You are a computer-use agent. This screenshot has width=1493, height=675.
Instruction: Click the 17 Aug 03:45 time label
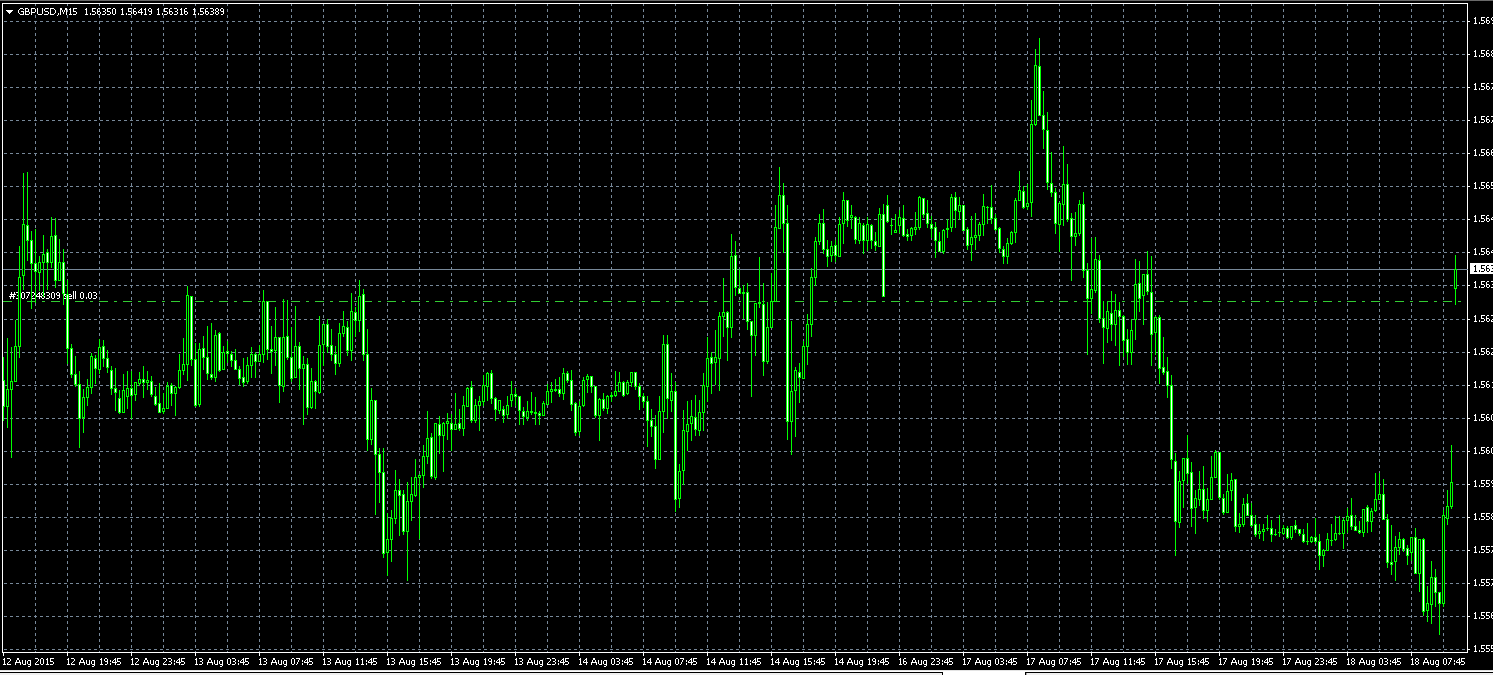[x=990, y=662]
